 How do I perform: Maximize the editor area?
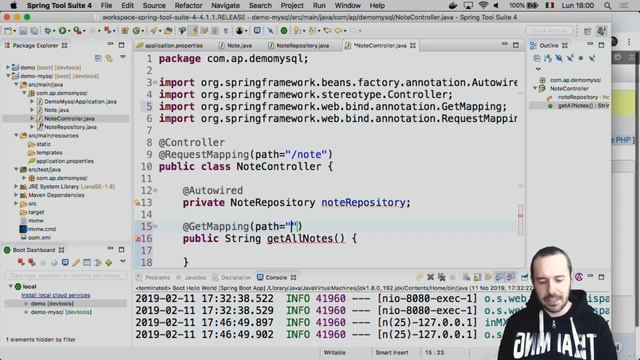point(516,45)
